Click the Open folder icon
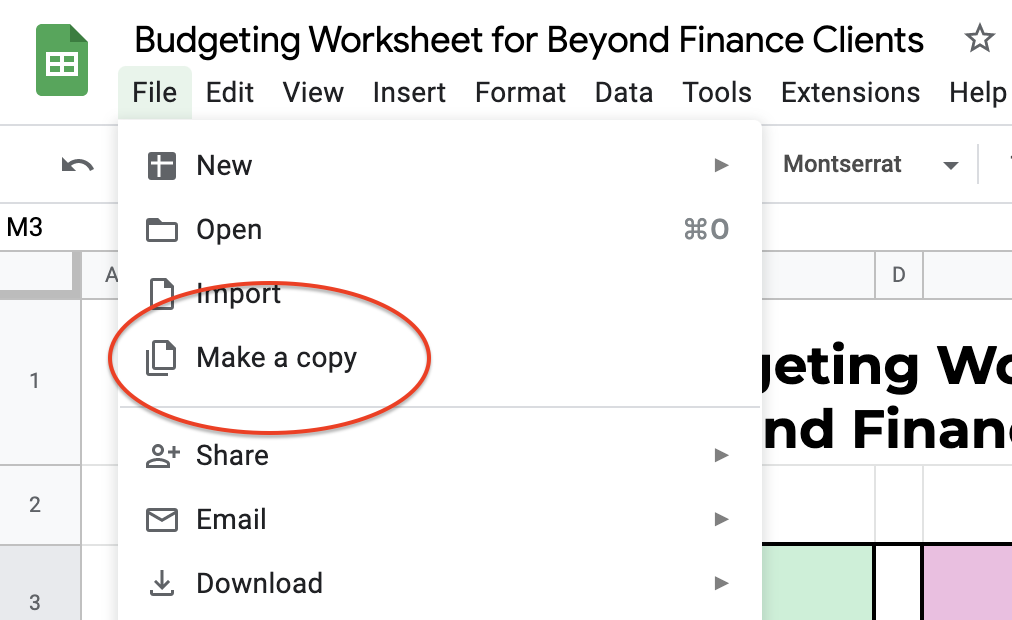This screenshot has width=1012, height=620. (161, 230)
